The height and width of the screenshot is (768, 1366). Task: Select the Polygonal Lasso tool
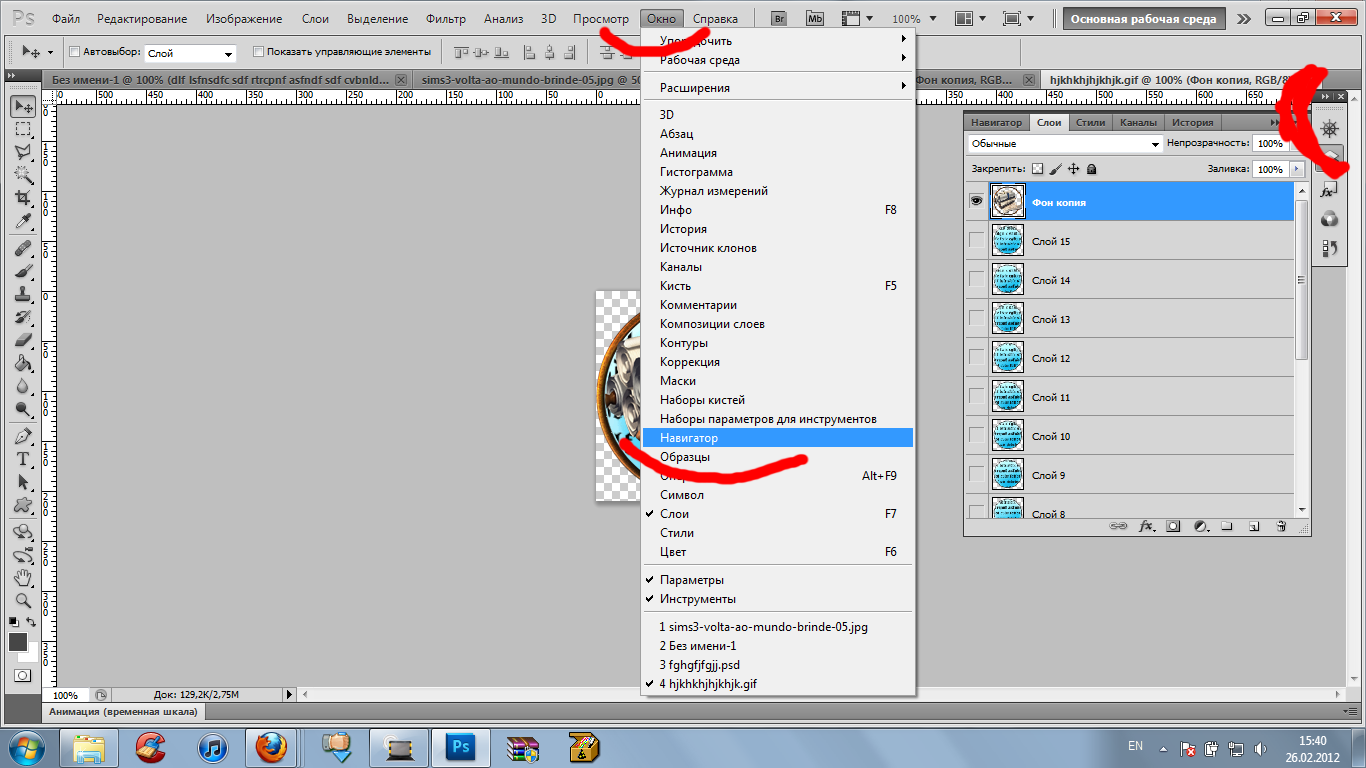[x=23, y=152]
